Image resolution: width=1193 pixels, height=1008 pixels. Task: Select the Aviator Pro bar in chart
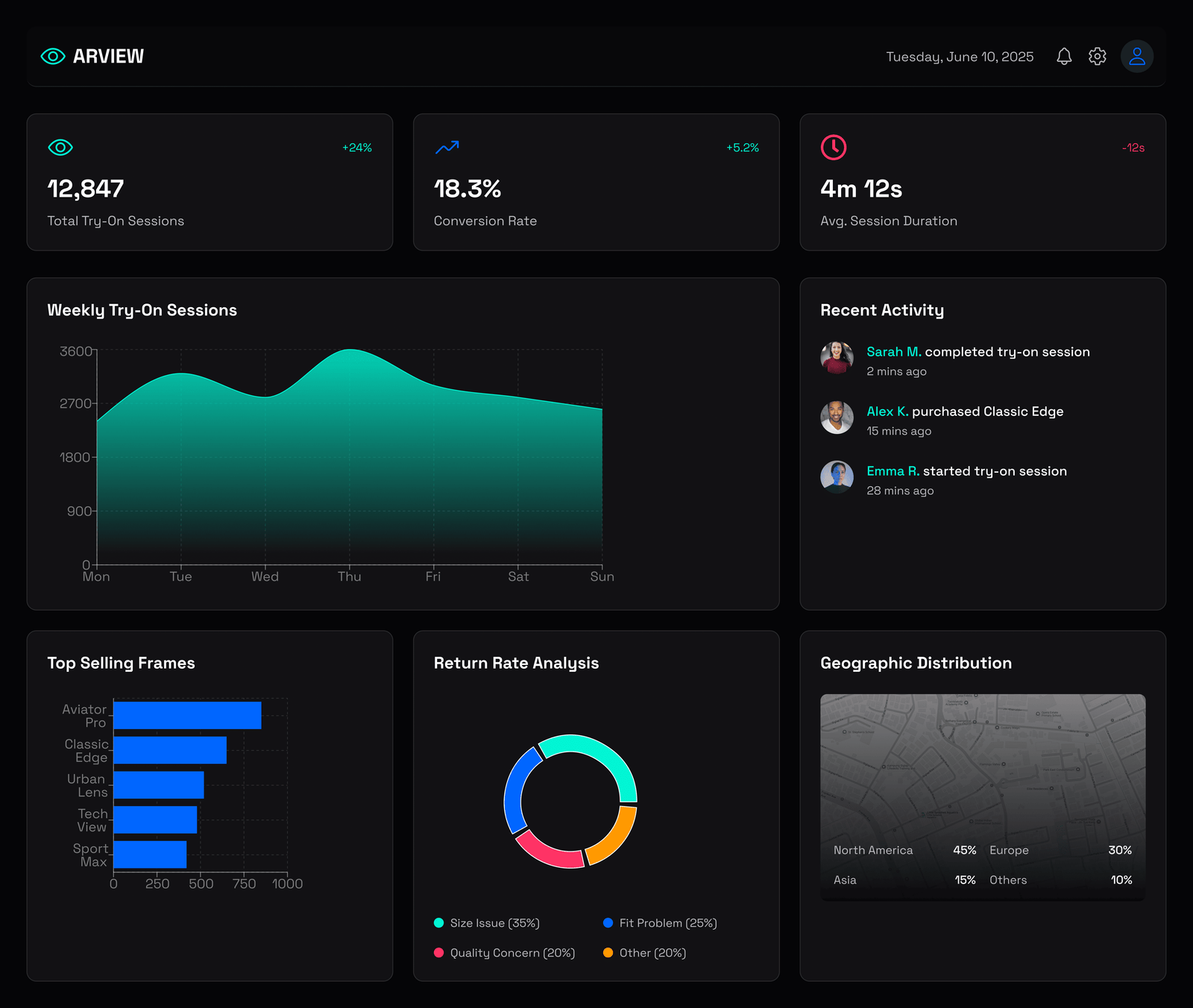coord(187,716)
